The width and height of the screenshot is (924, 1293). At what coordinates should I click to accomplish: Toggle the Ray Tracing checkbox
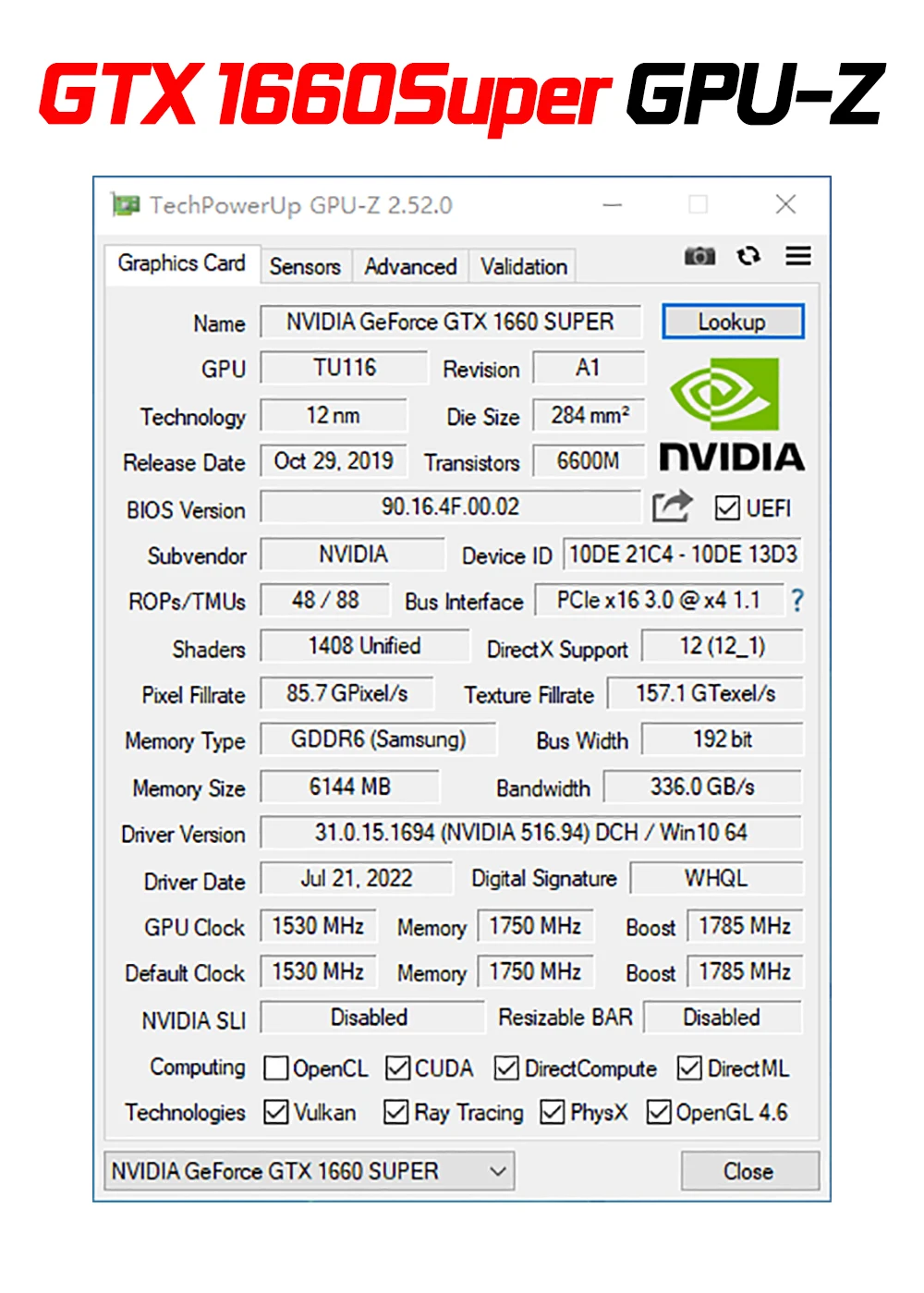point(396,1112)
